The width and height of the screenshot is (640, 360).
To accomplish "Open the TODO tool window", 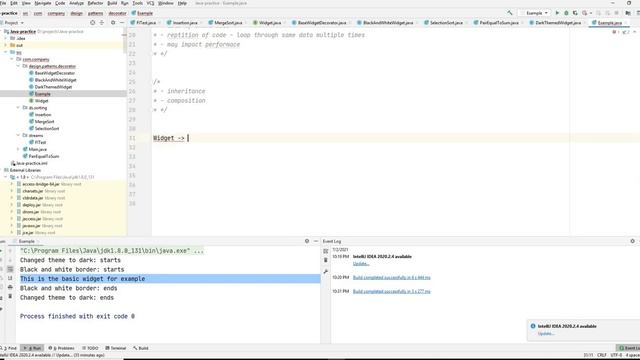I will pos(90,348).
